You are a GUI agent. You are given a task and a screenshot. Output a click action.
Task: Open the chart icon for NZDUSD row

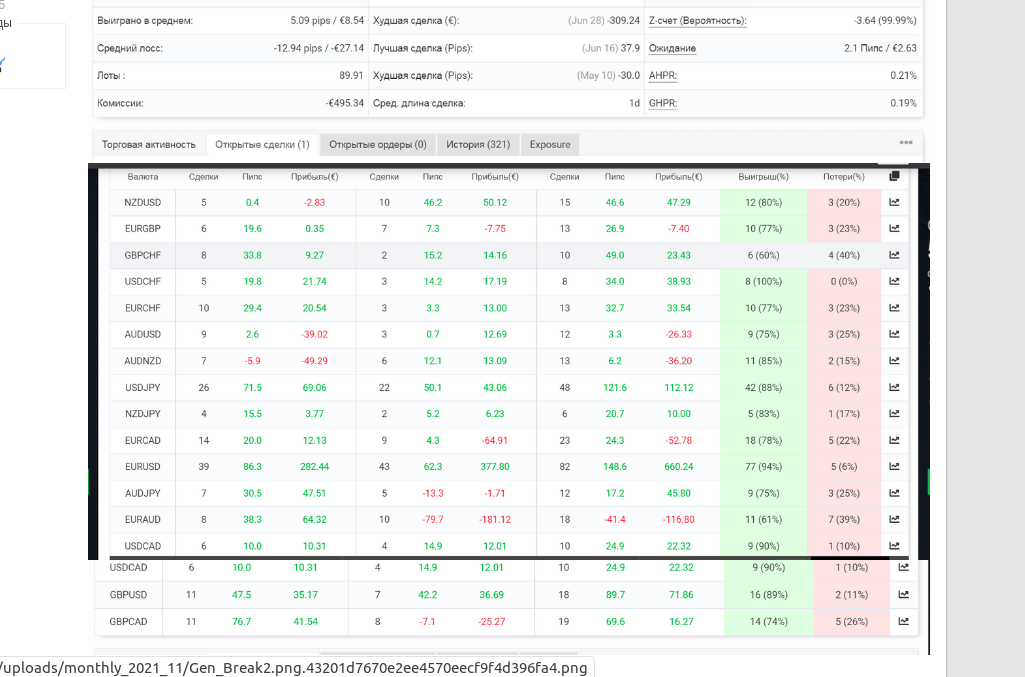894,203
